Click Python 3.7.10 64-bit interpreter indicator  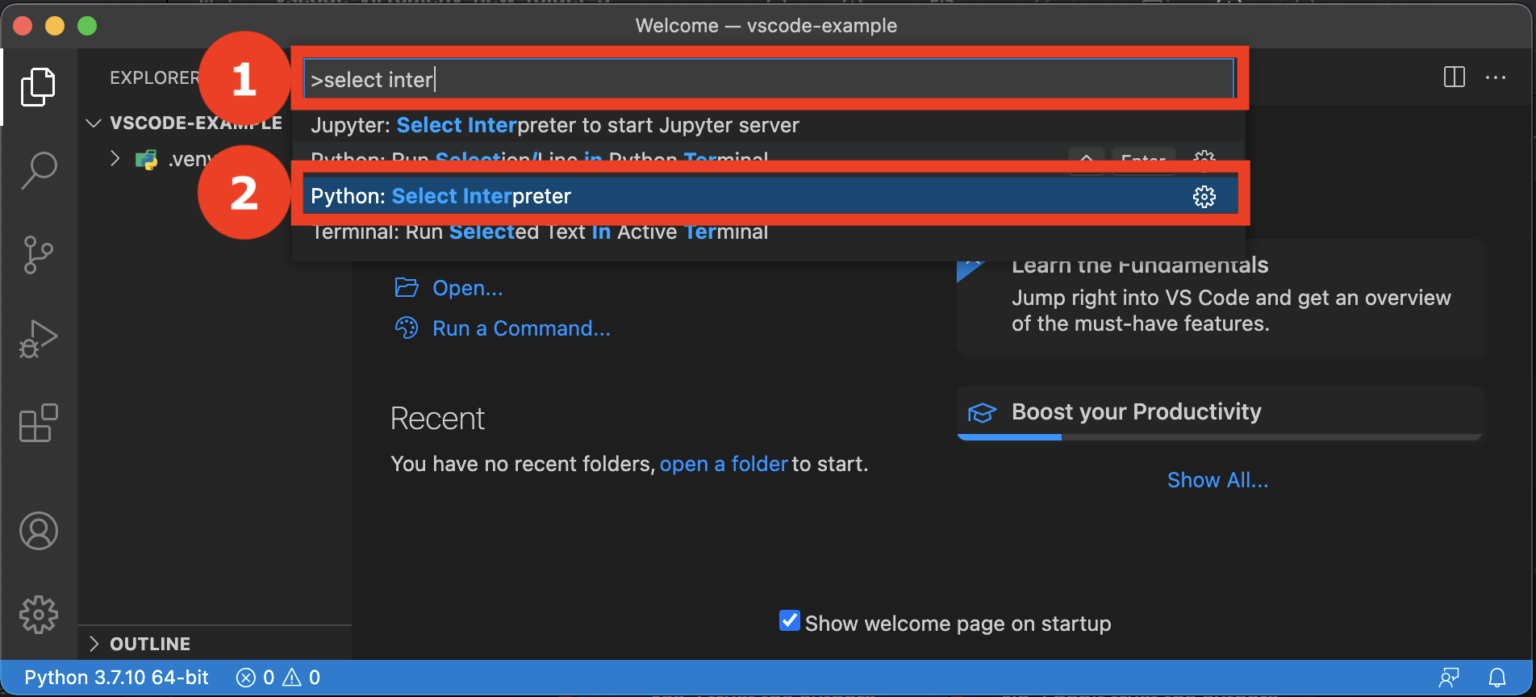[x=115, y=677]
